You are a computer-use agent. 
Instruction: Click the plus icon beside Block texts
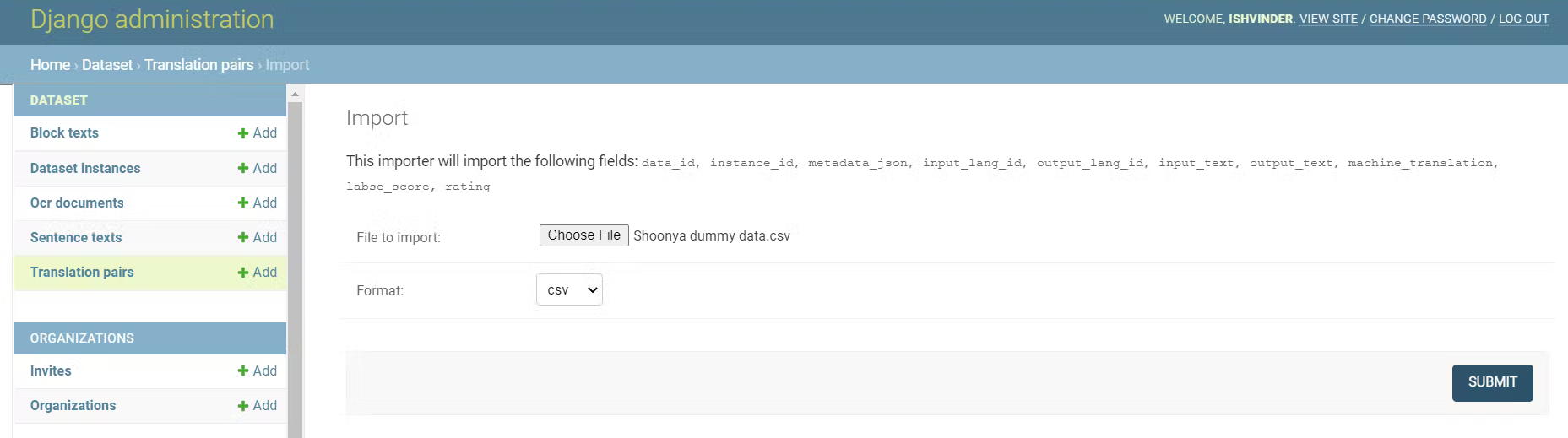pyautogui.click(x=243, y=133)
